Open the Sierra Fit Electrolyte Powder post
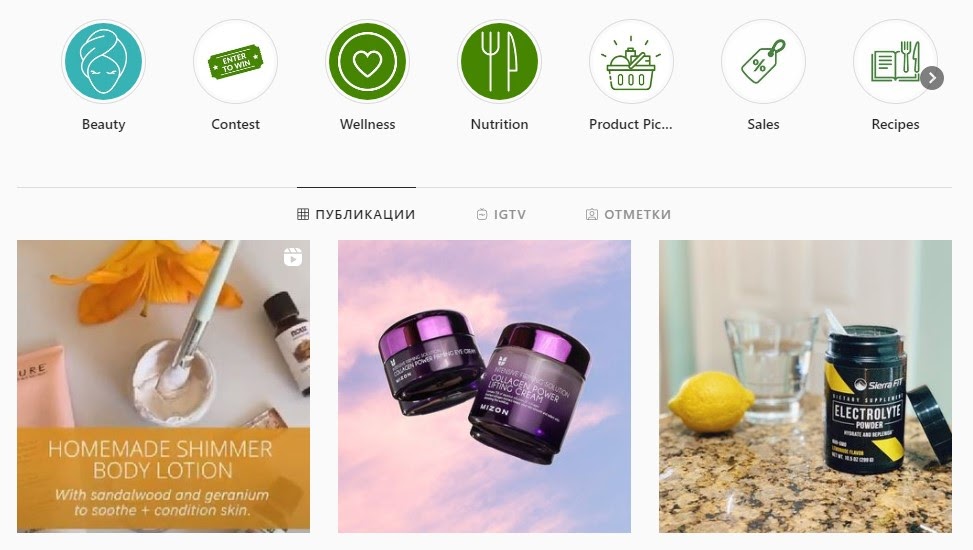973x550 pixels. tap(805, 386)
